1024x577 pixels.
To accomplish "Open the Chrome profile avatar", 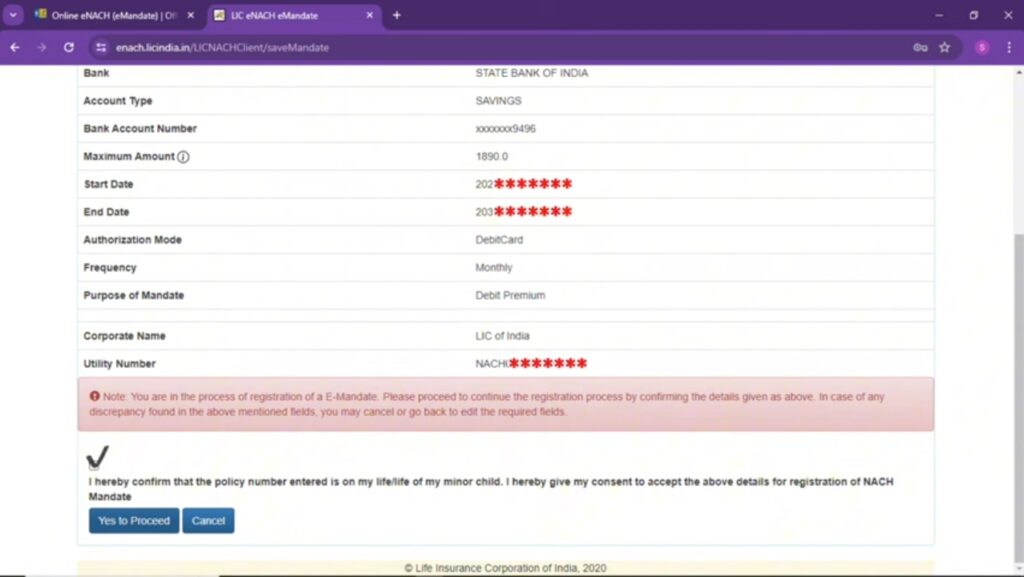I will [x=982, y=48].
